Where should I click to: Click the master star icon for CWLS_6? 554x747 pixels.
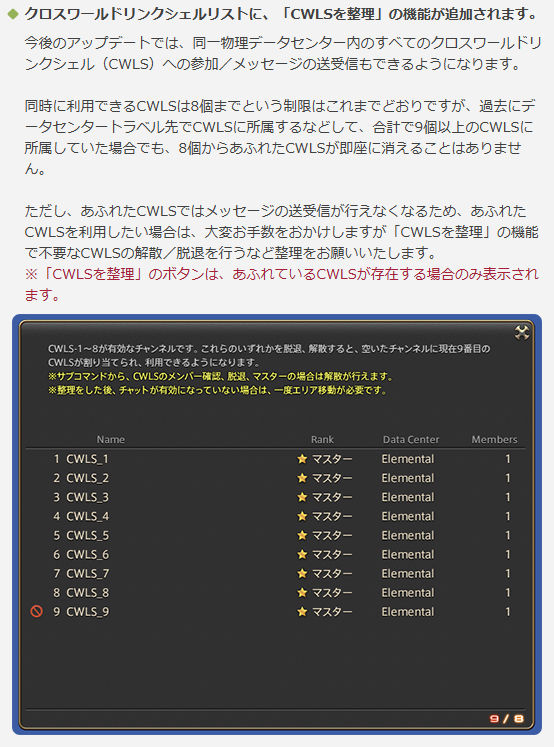pyautogui.click(x=302, y=554)
